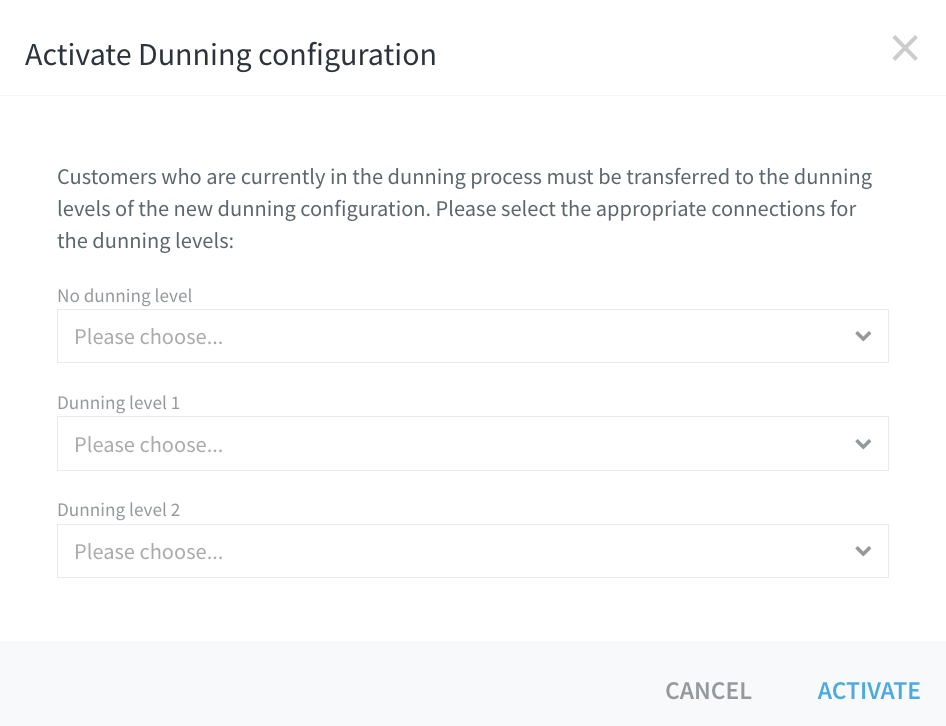Click the 'Activate Dunning configuration' title
This screenshot has height=726, width=946.
coord(230,55)
